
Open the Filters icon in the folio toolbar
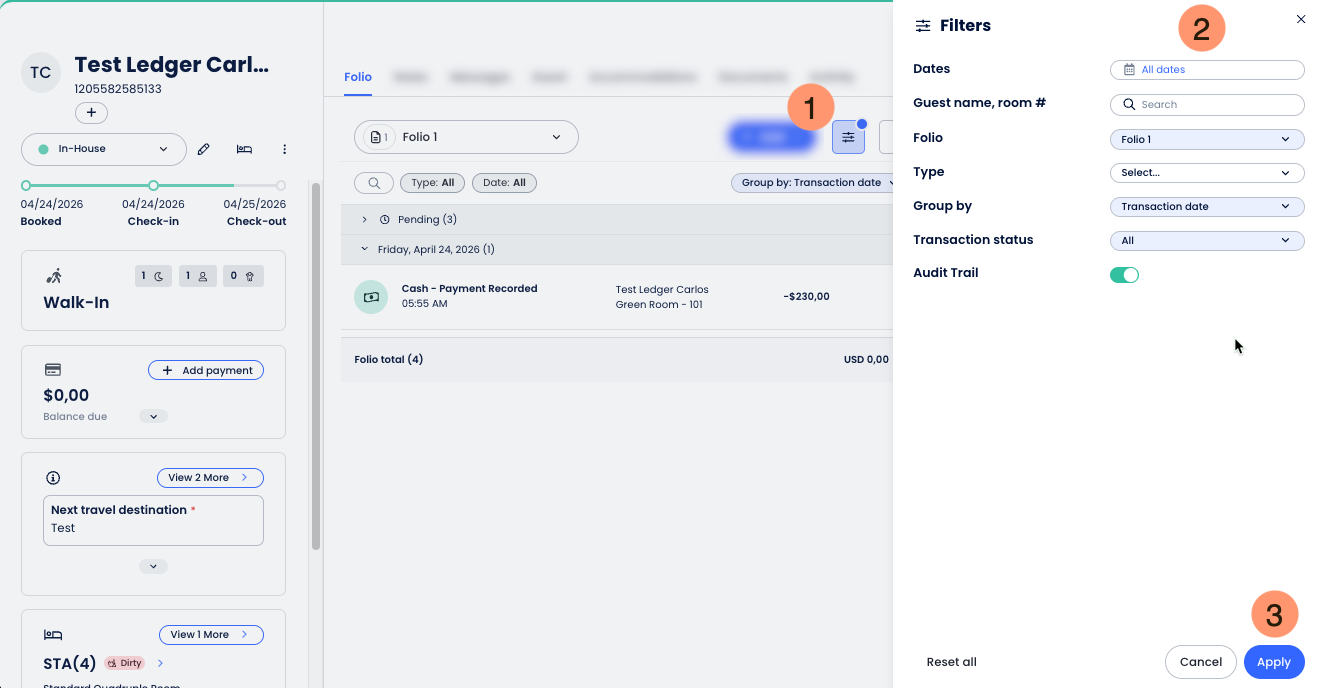tap(848, 137)
